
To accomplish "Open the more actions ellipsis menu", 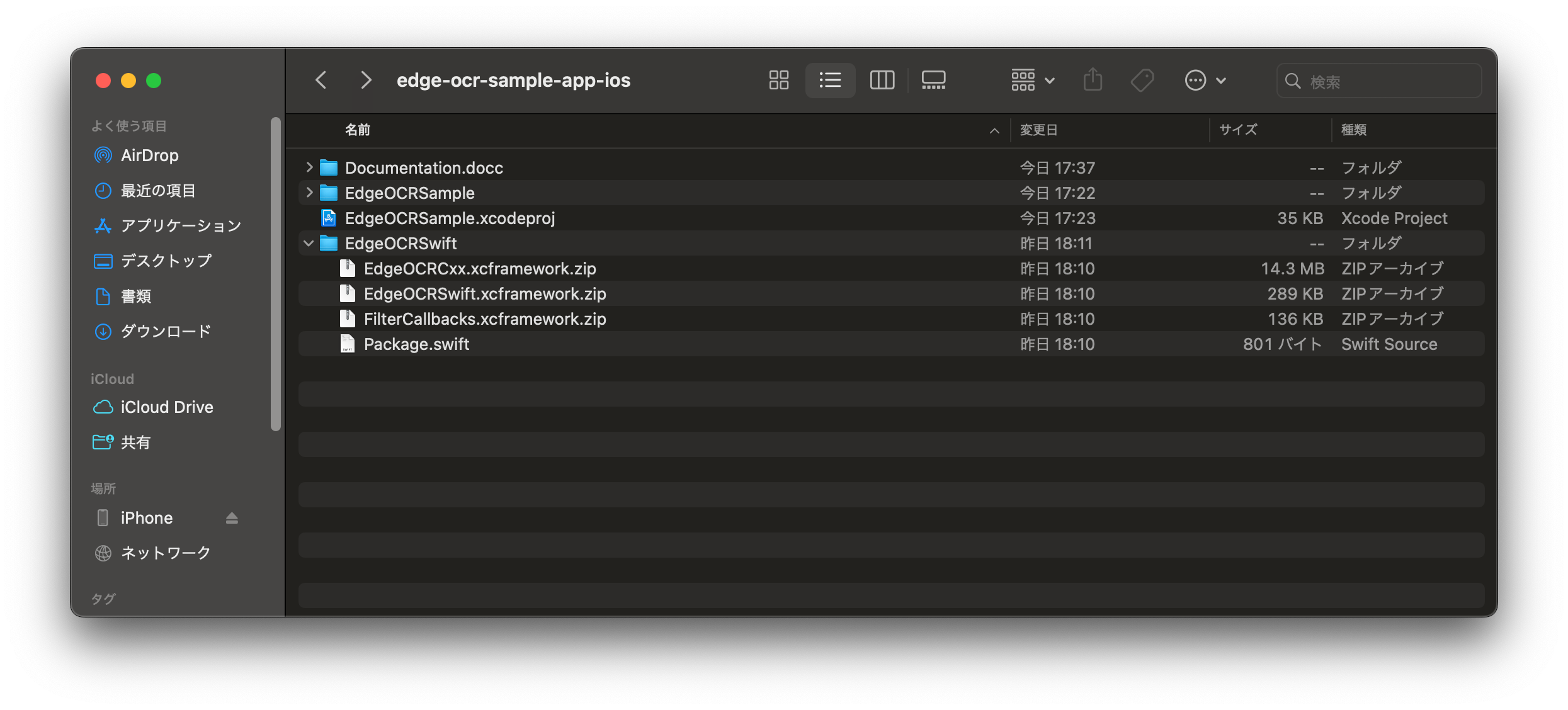I will tap(1205, 81).
